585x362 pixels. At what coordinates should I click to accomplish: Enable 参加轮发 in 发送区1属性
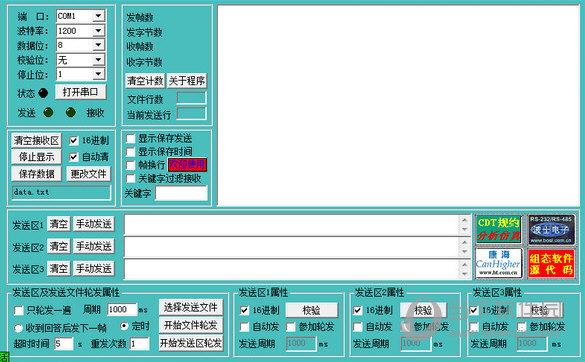(291, 327)
